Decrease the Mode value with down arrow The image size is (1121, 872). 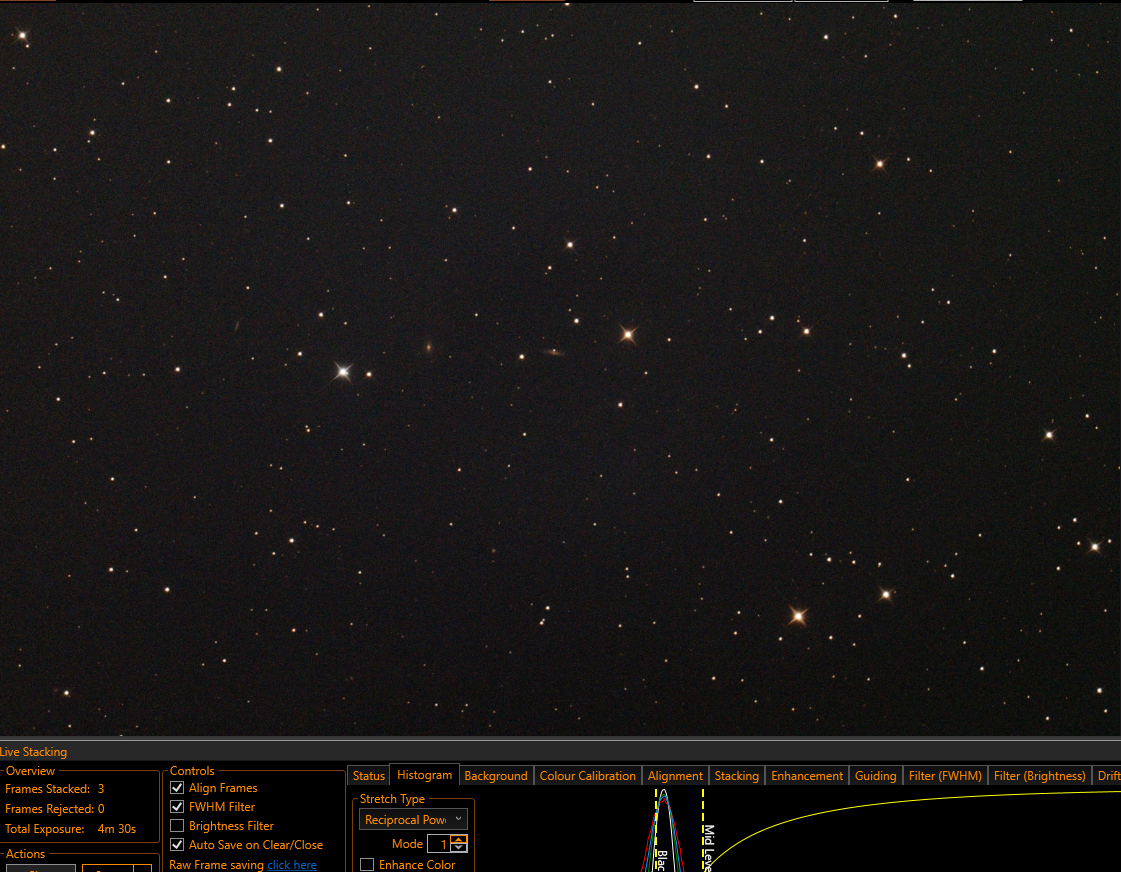[459, 848]
